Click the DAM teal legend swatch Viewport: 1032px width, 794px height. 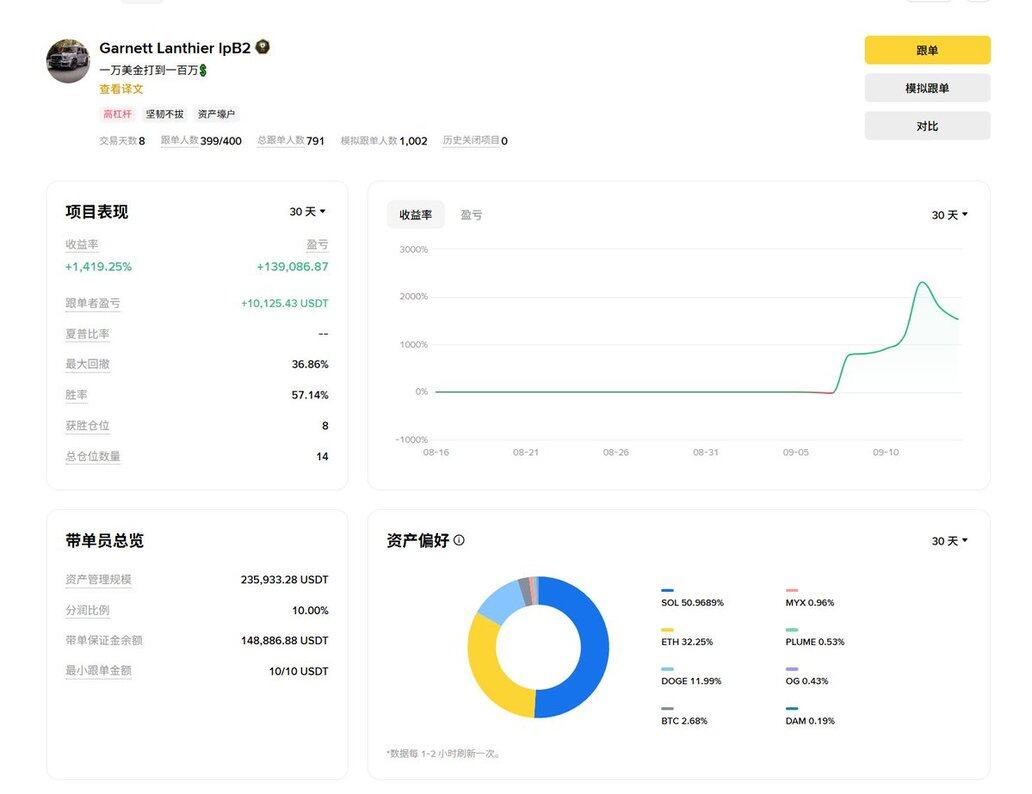(x=791, y=708)
